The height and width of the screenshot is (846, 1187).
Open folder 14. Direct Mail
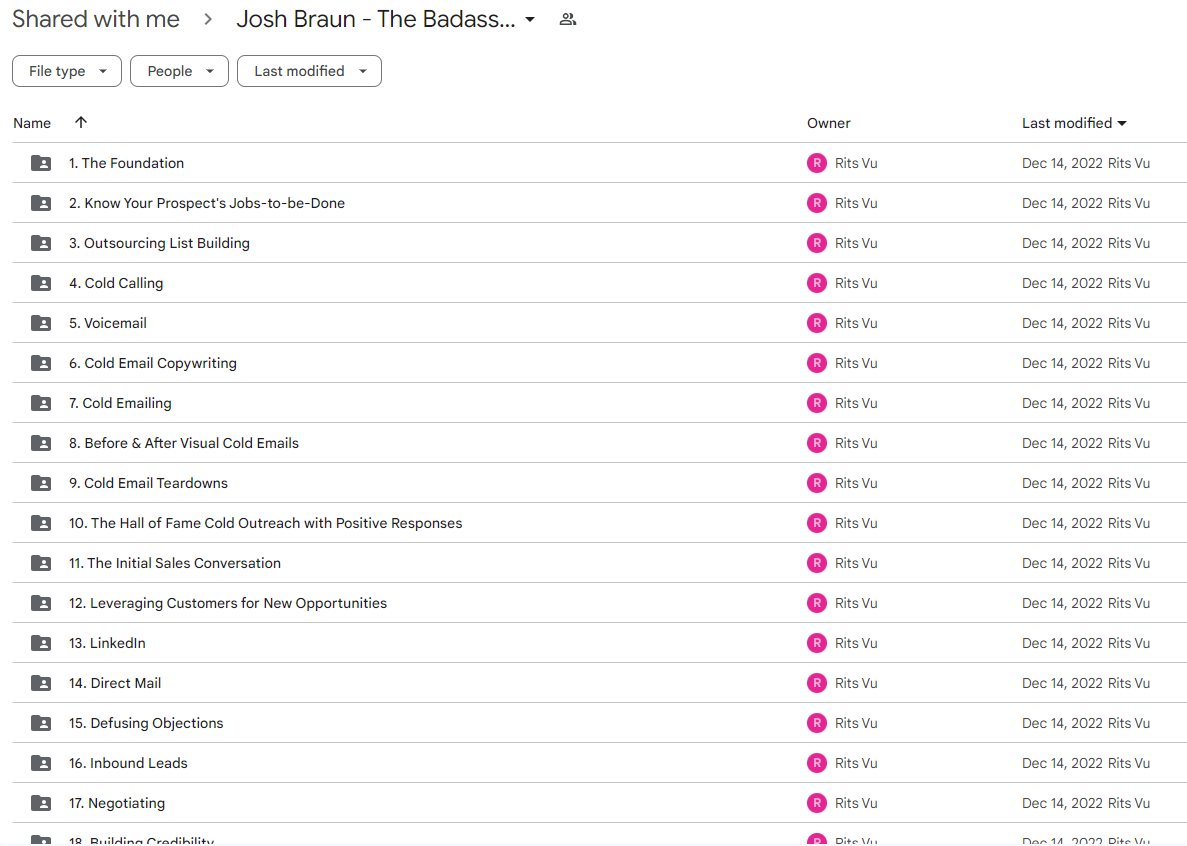115,683
